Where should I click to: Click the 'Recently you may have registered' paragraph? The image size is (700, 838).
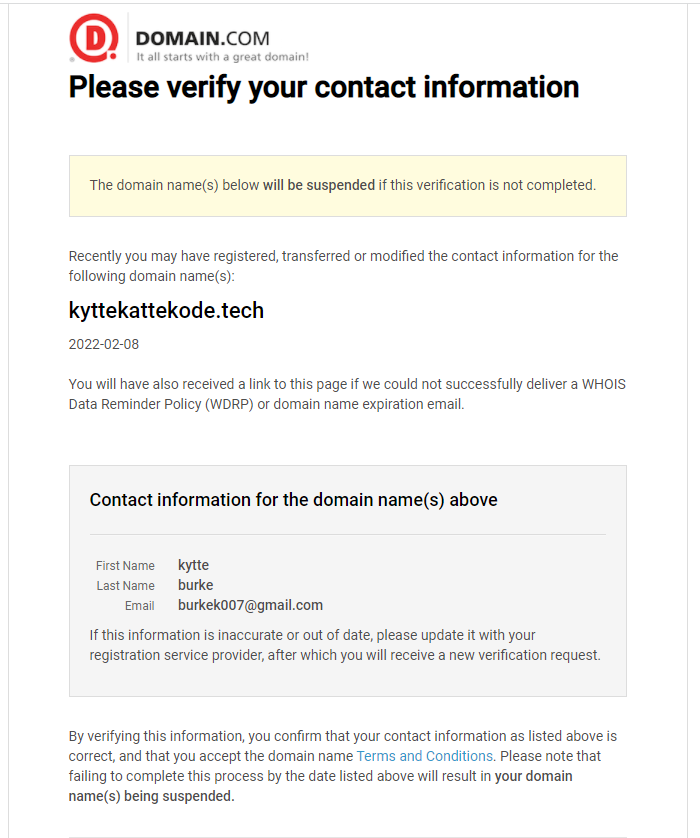pyautogui.click(x=344, y=266)
